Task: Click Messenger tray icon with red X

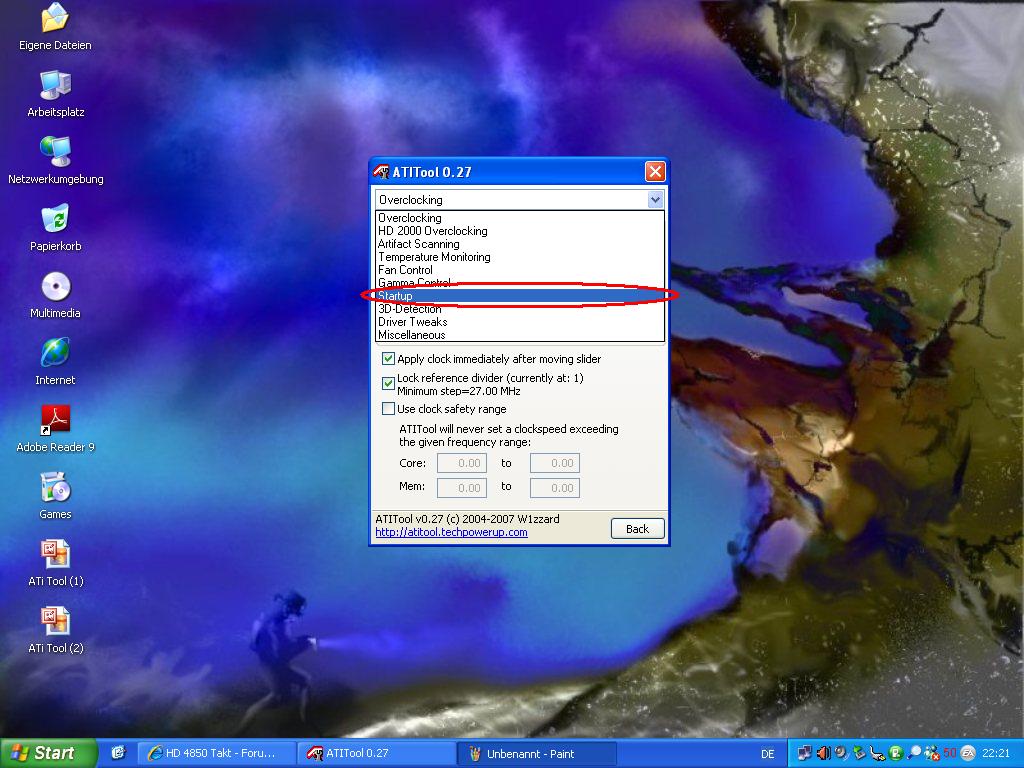Action: [x=932, y=753]
